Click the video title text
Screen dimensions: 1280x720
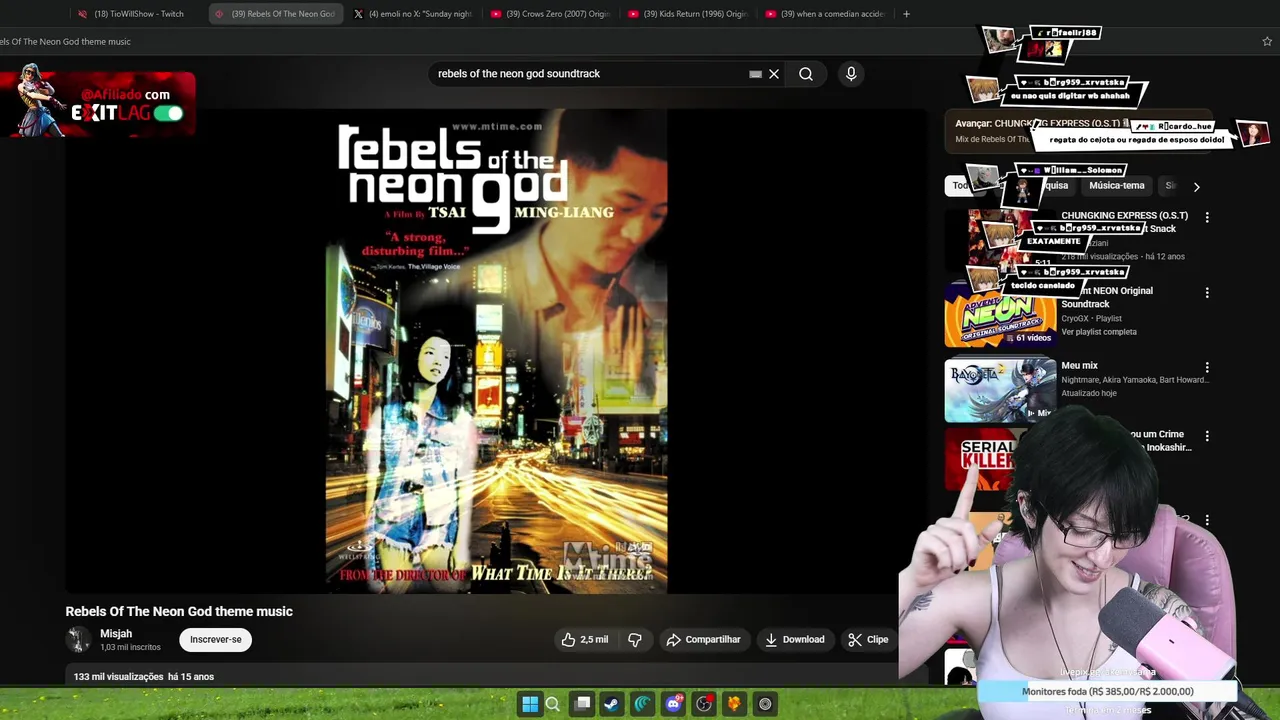(179, 611)
